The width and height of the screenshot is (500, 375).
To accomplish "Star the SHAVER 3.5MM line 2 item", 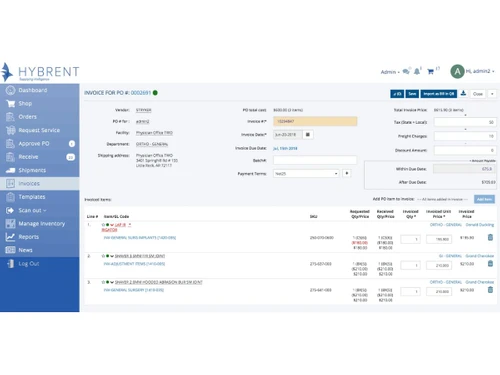I will point(103,256).
